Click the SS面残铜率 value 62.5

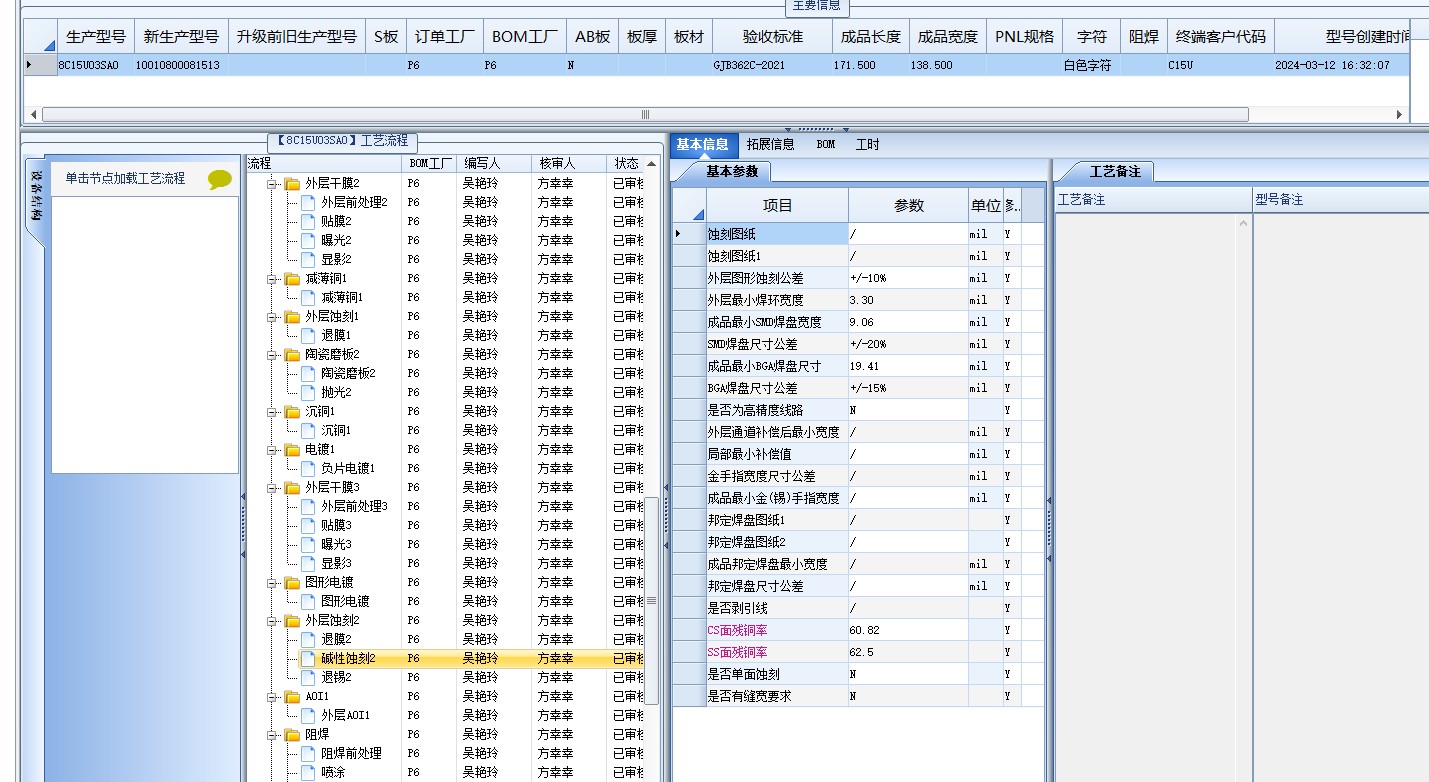point(908,652)
